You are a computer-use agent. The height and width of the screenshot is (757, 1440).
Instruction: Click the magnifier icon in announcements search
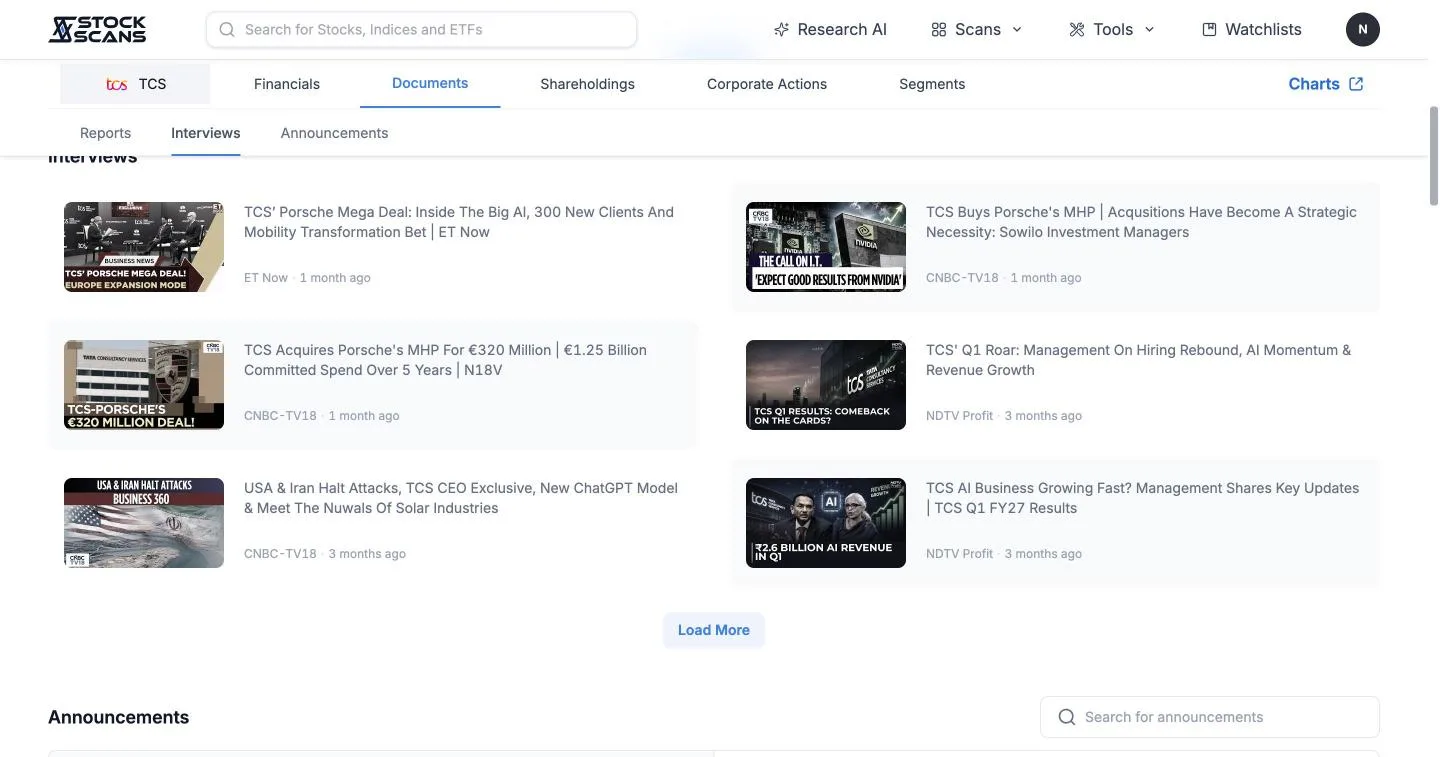1067,717
